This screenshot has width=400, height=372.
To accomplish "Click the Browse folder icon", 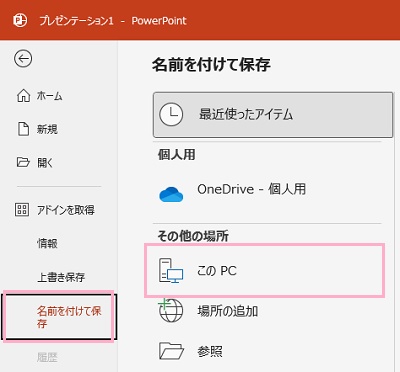I will tap(171, 351).
